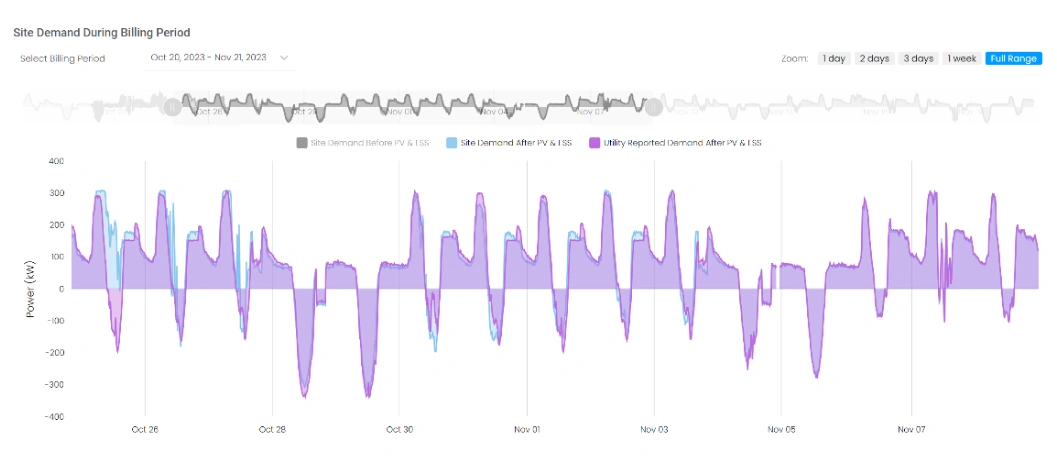Click the left handle of range navigator
Screen dimensions: 1057x473
172,104
